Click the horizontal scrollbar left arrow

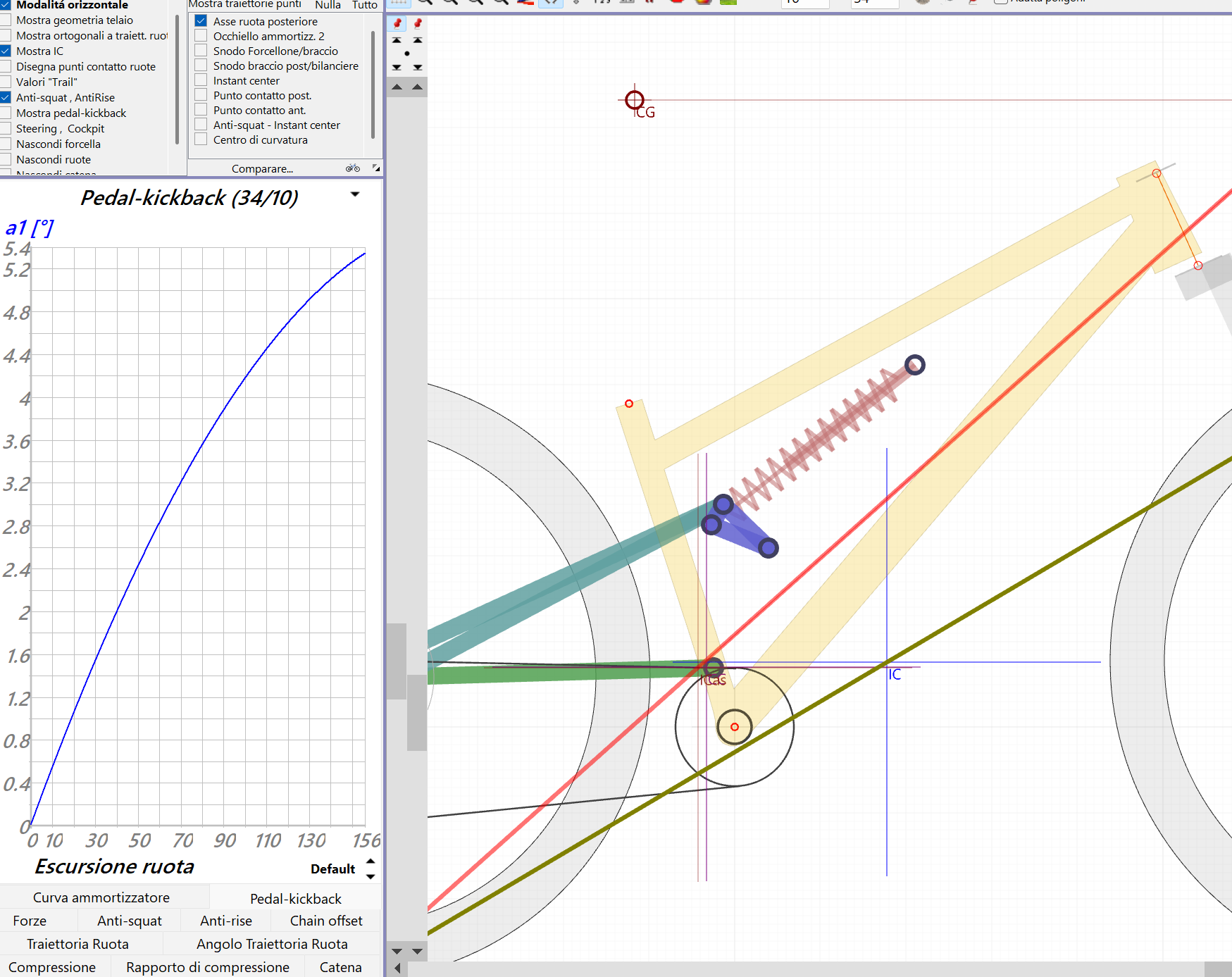click(x=397, y=969)
